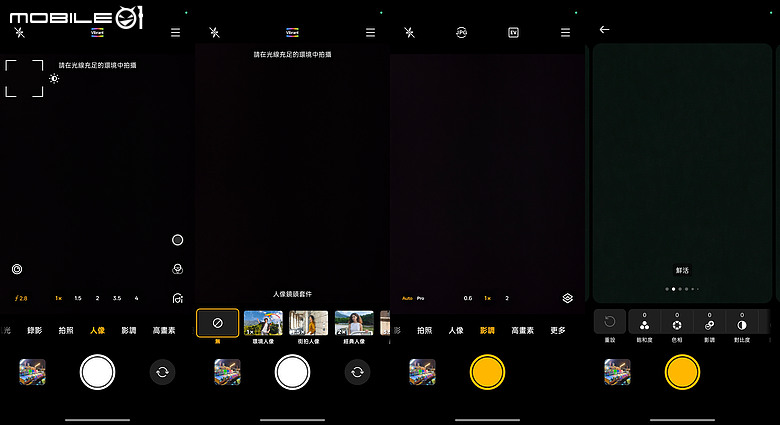Viewport: 780px width, 425px height.
Task: Switch to 高畫素 mode on the third screen
Action: 522,330
